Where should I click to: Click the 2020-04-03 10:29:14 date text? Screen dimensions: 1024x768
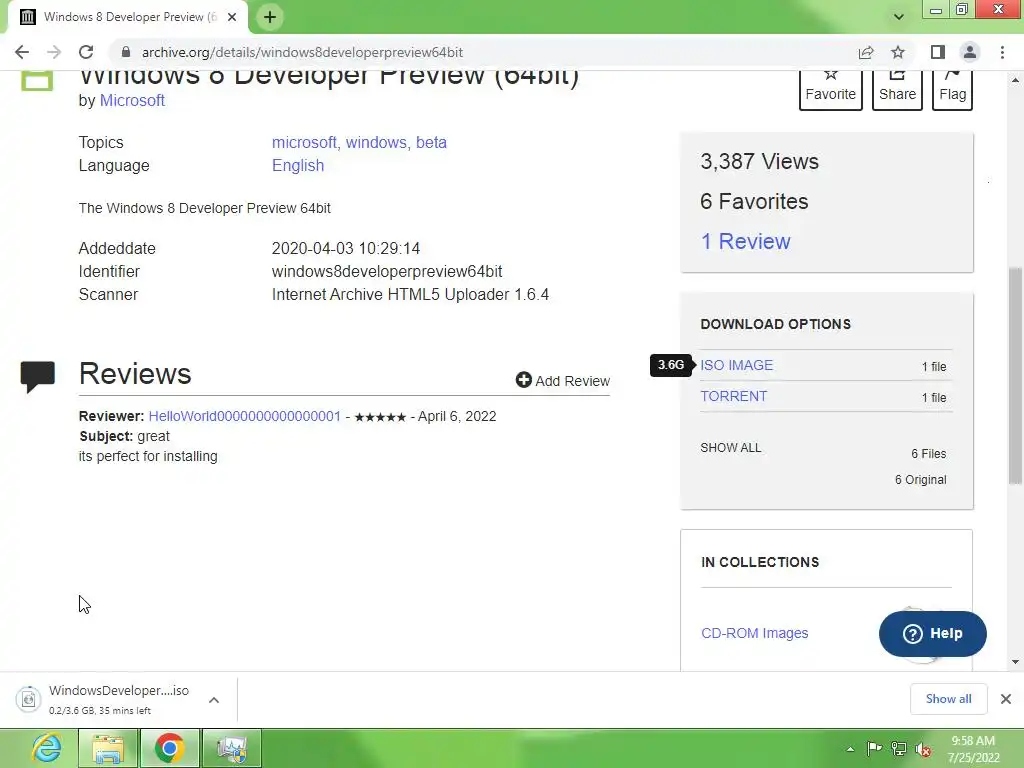coord(346,249)
